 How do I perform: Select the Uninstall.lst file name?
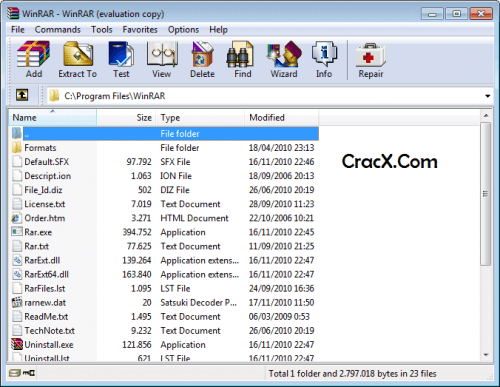[x=47, y=358]
